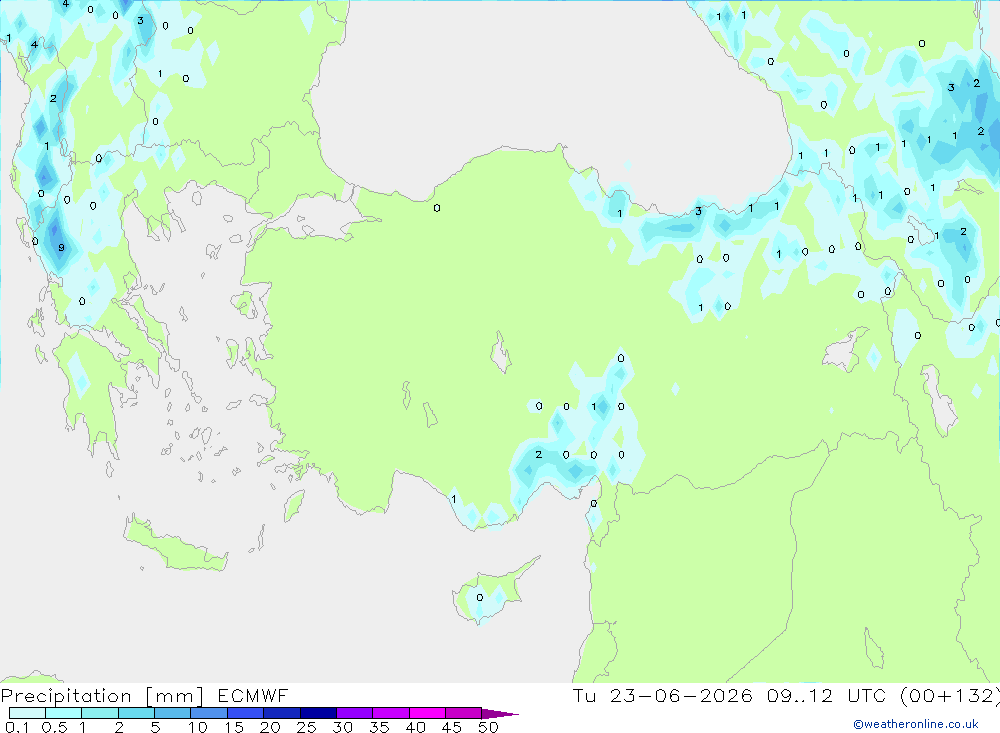
Task: Click the '0' precipitation value on Cyprus
Action: click(x=480, y=598)
